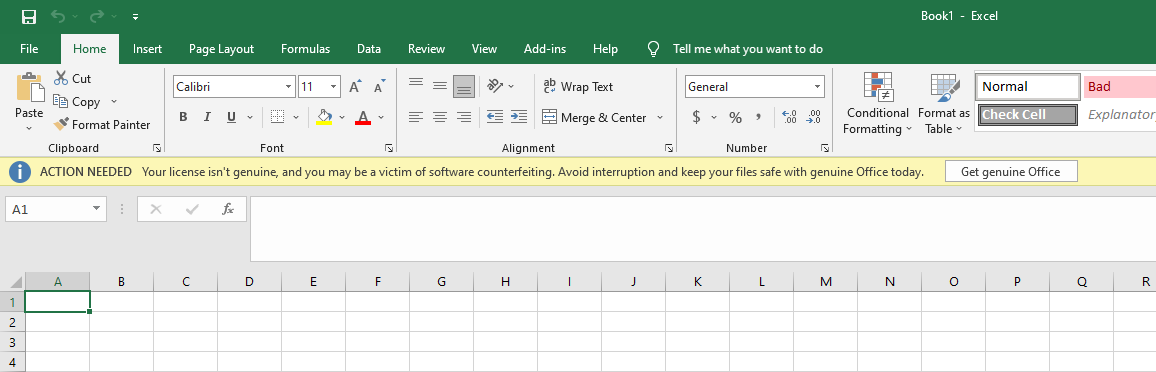The image size is (1156, 372).
Task: Open the Conditional Formatting menu button
Action: pos(876,104)
